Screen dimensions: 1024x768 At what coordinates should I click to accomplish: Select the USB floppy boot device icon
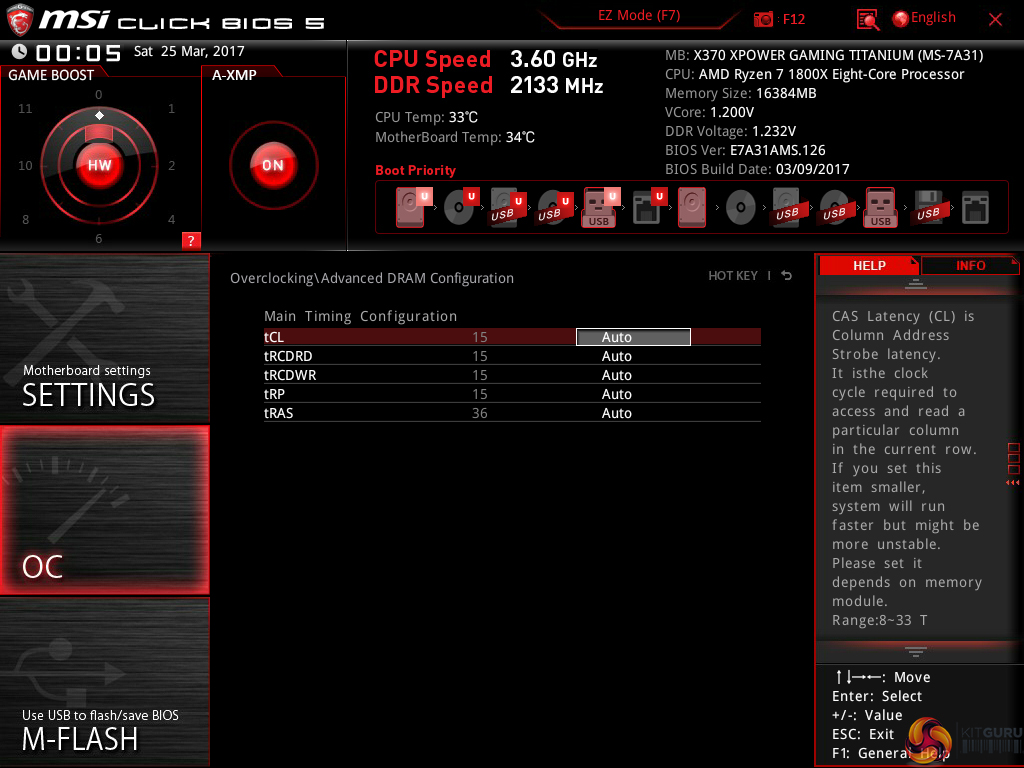[928, 207]
